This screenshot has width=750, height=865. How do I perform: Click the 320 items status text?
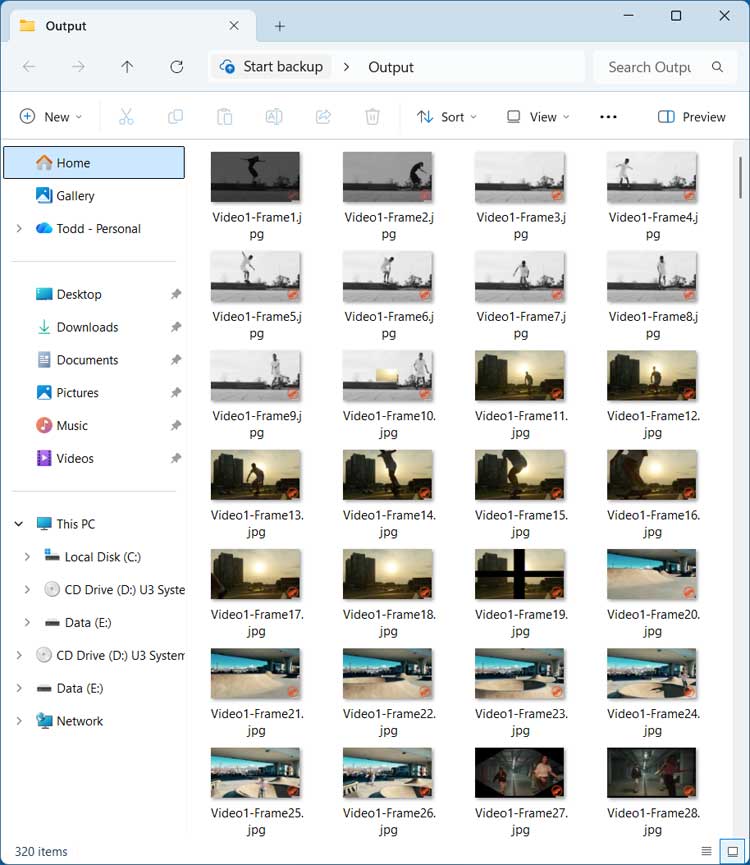click(41, 851)
